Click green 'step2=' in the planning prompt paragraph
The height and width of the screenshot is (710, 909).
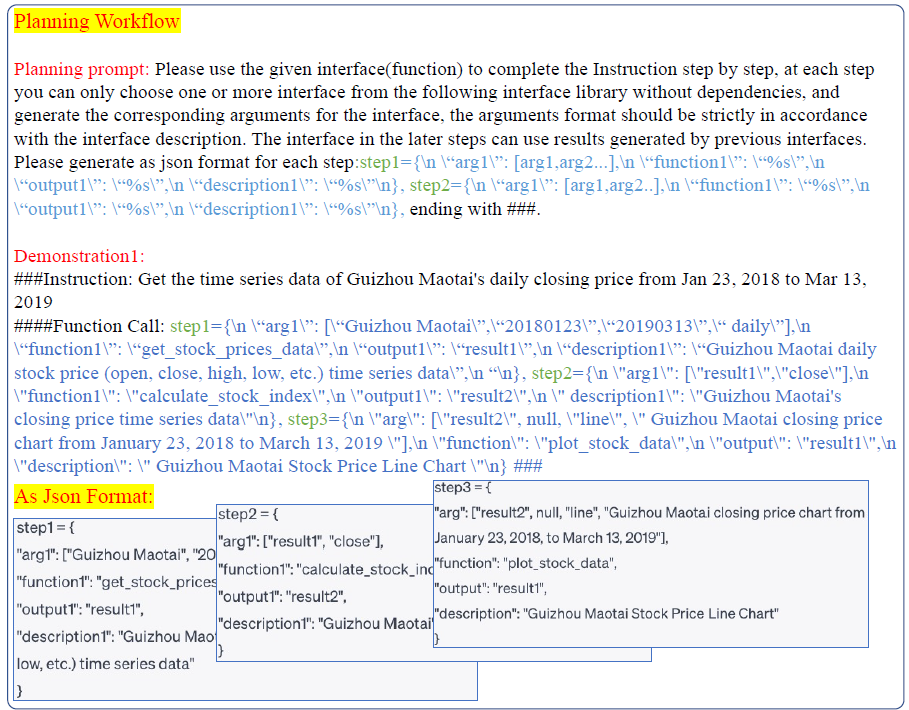tap(437, 185)
